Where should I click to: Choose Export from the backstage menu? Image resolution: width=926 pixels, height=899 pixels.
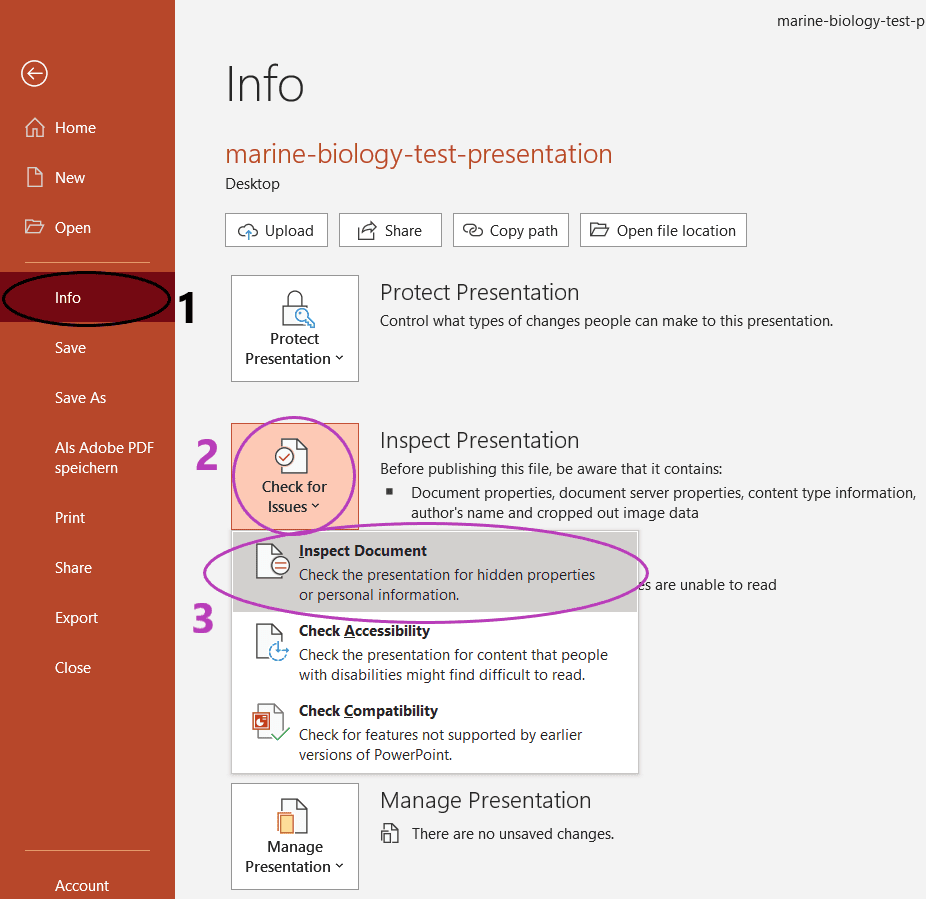76,618
